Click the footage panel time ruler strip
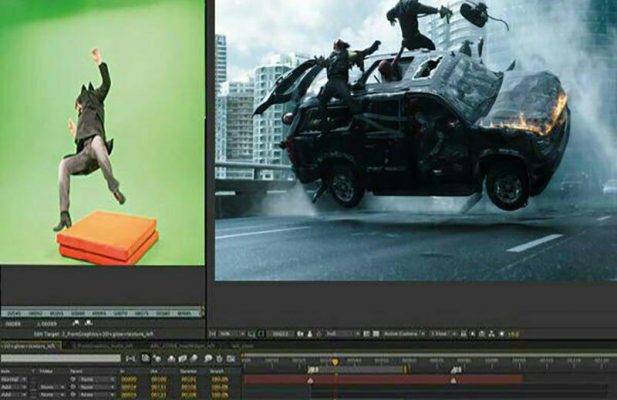Viewport: 617px width, 400px height. 102,313
